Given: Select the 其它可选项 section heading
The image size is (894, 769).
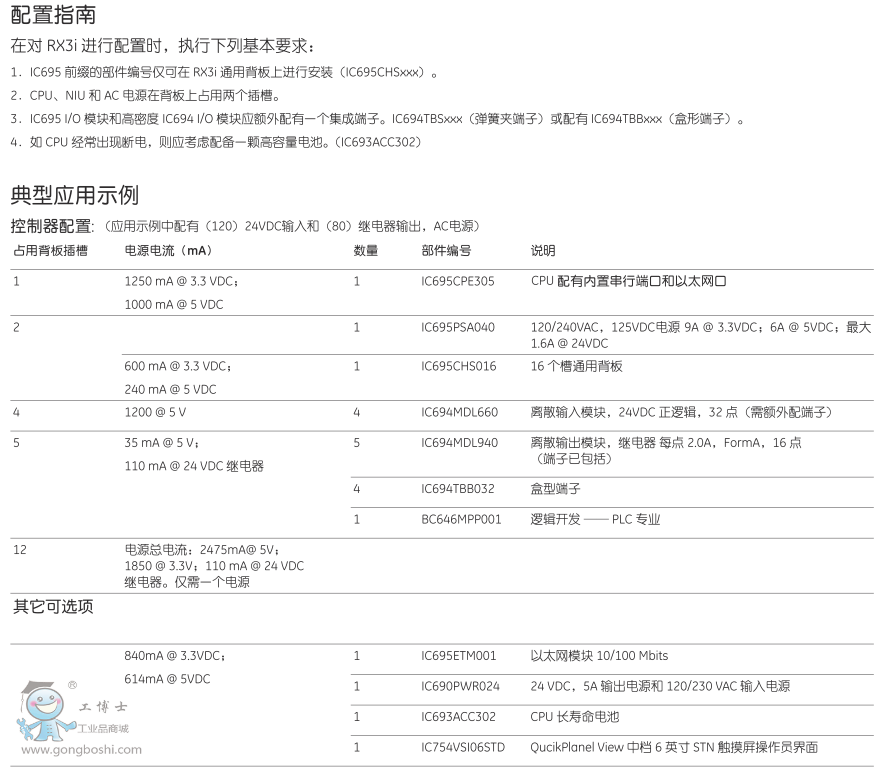Looking at the screenshot, I should click(52, 606).
